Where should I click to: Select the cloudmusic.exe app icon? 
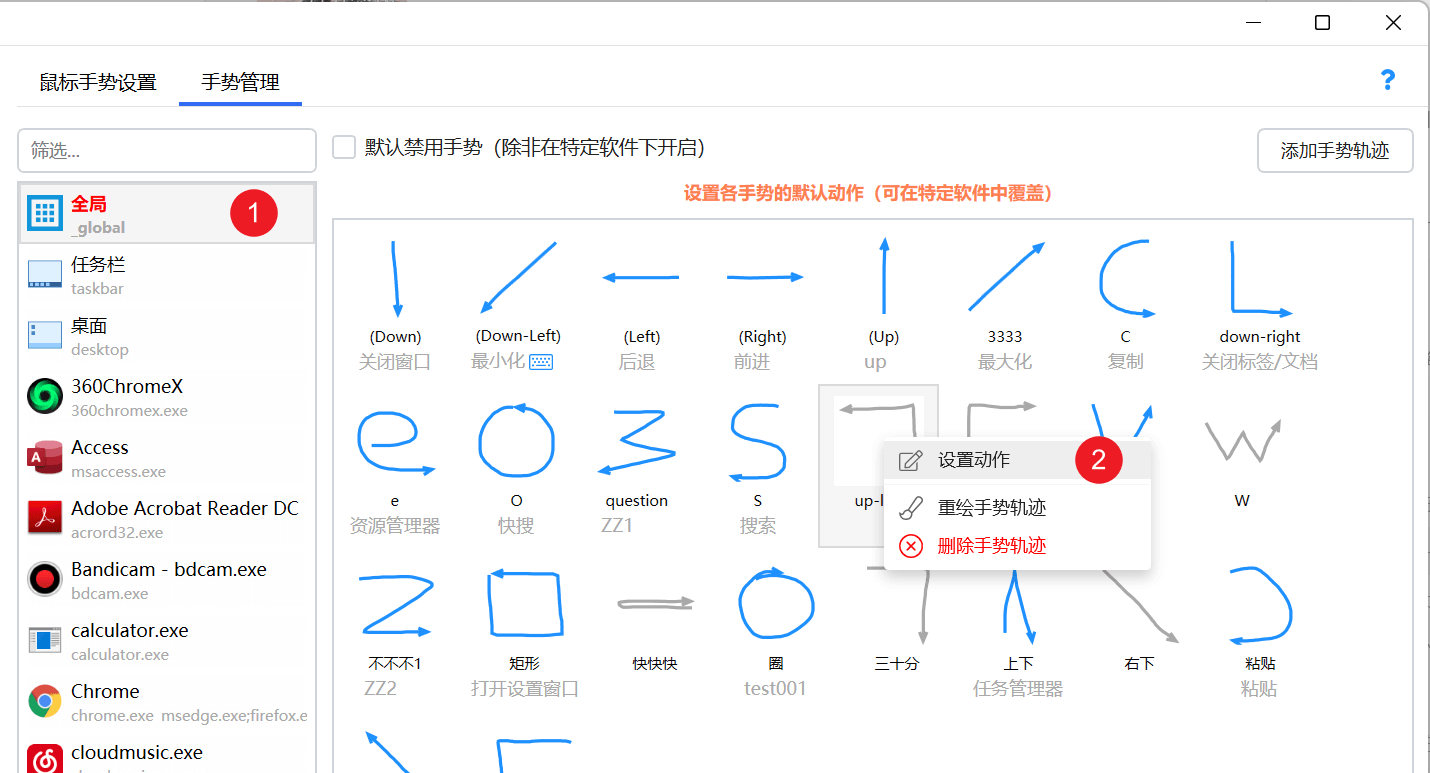(x=45, y=760)
